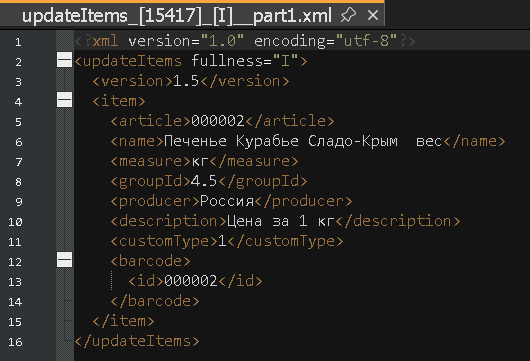Click the producer value Россия
The height and width of the screenshot is (361, 530).
click(227, 201)
